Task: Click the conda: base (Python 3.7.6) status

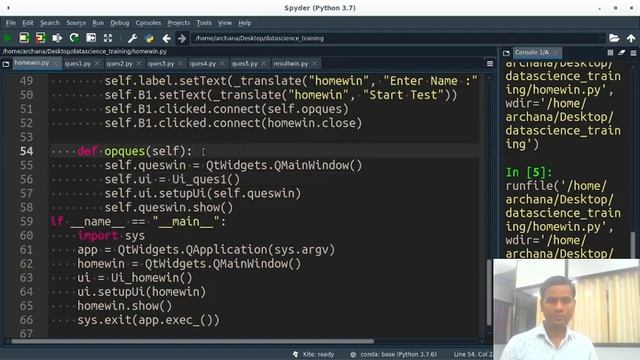Action: pyautogui.click(x=393, y=354)
